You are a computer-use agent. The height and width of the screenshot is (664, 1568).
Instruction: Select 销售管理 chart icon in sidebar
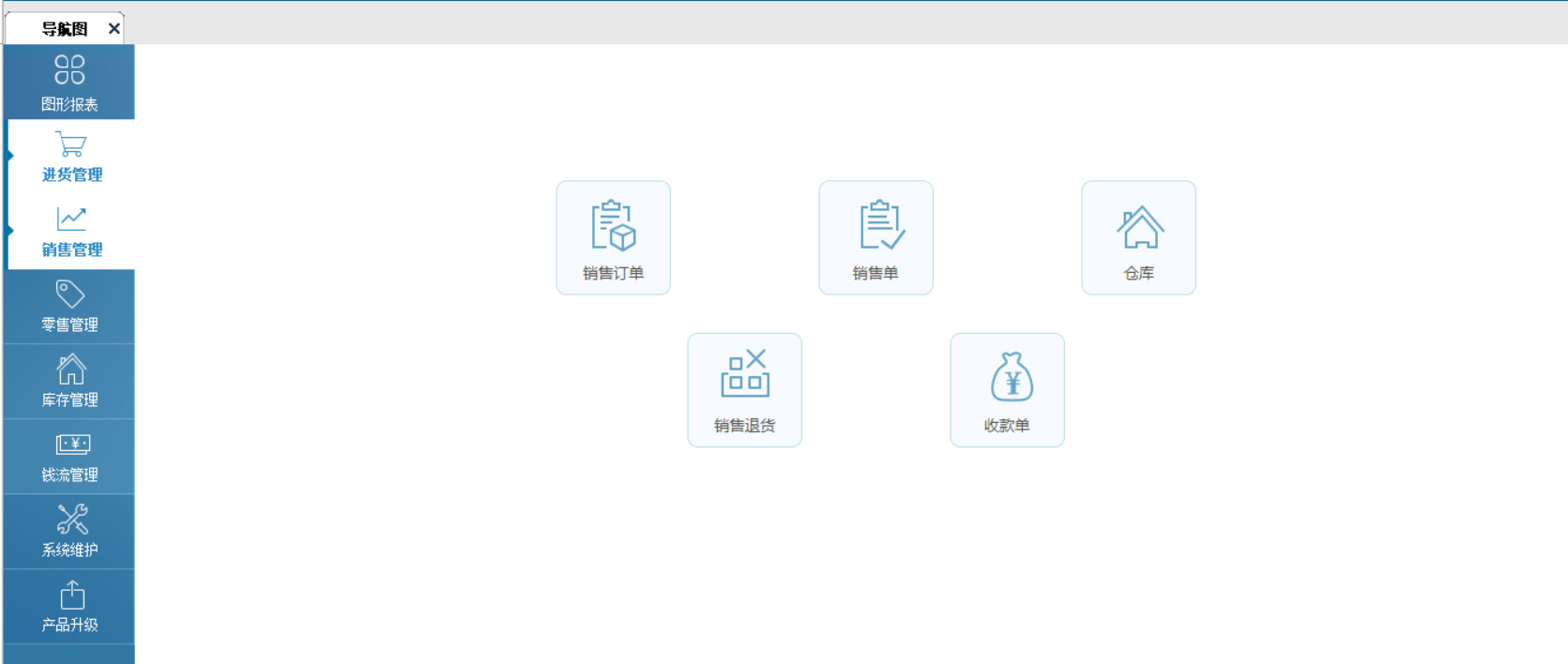pos(71,219)
